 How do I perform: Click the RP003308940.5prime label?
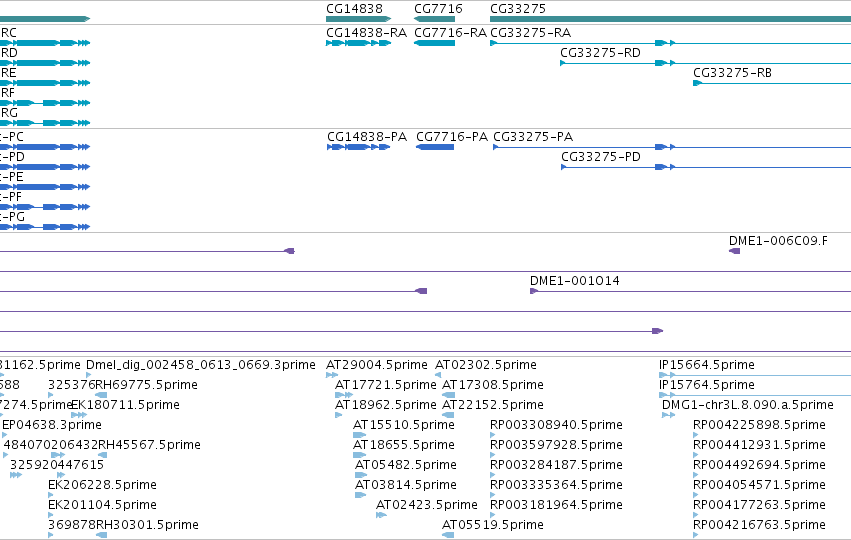(x=556, y=425)
